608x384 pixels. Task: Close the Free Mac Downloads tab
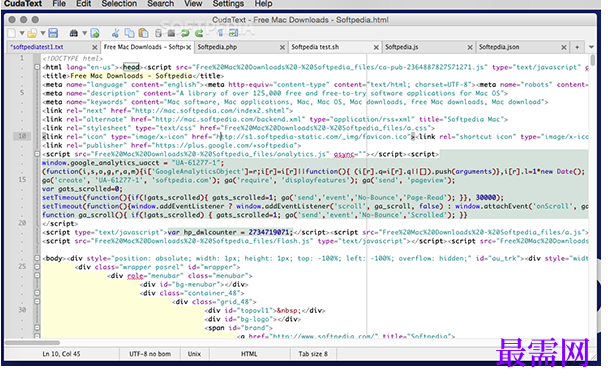tap(188, 47)
